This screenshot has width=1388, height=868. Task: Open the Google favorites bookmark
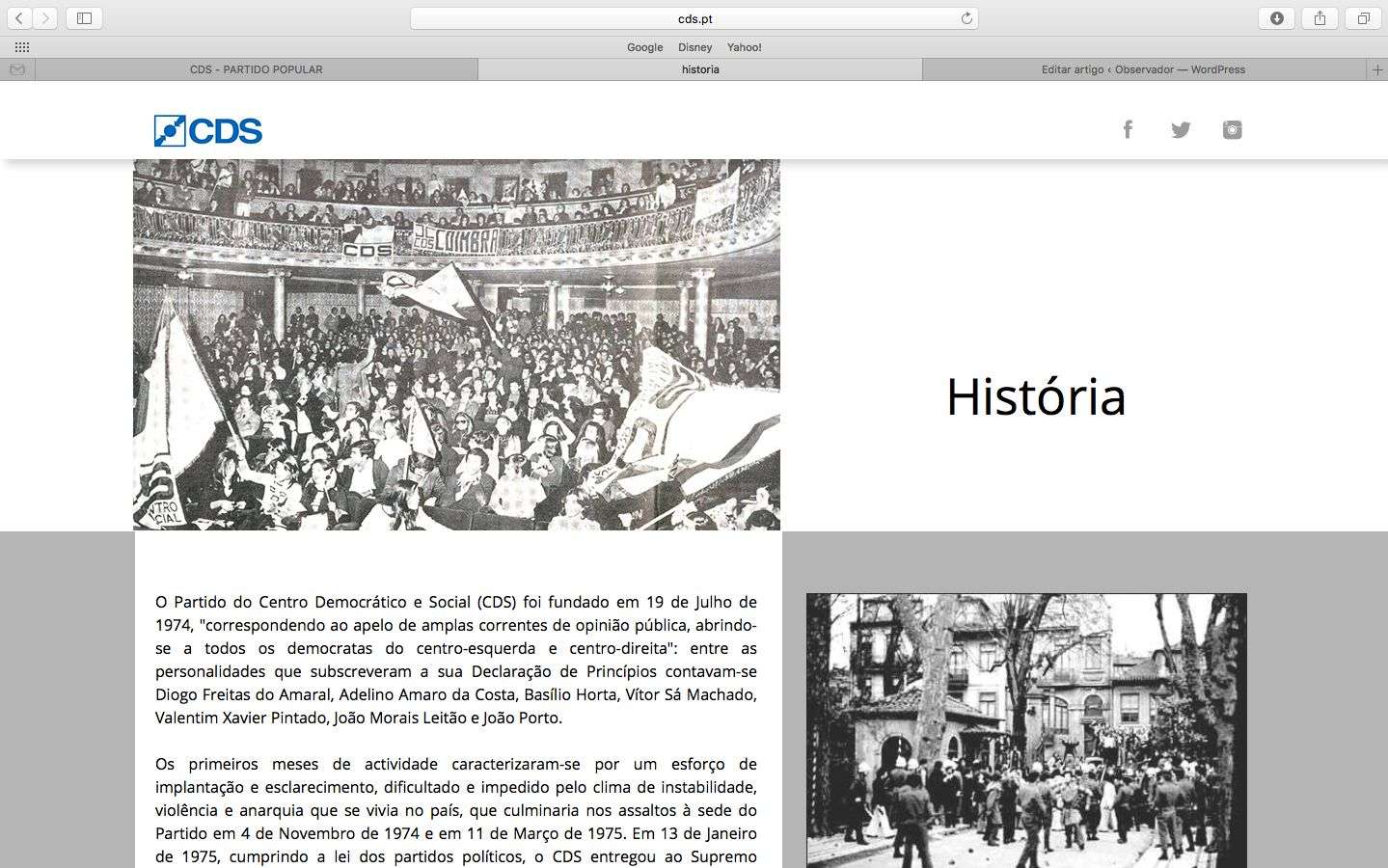coord(644,47)
